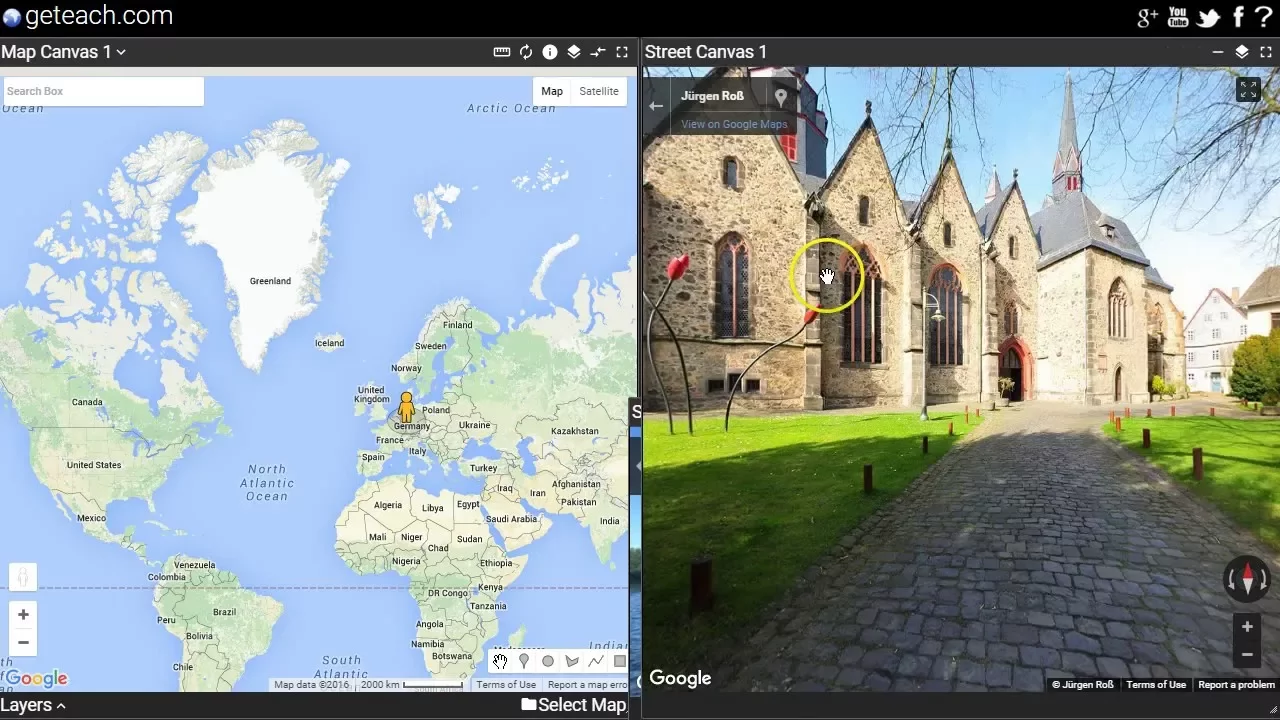Click the Algeria label on map
The image size is (1280, 720).
pyautogui.click(x=387, y=505)
